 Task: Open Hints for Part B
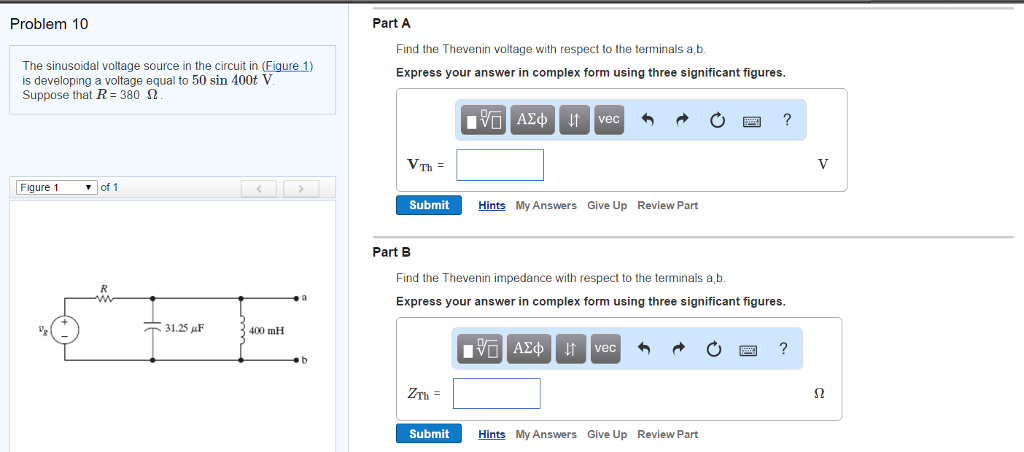coord(492,434)
